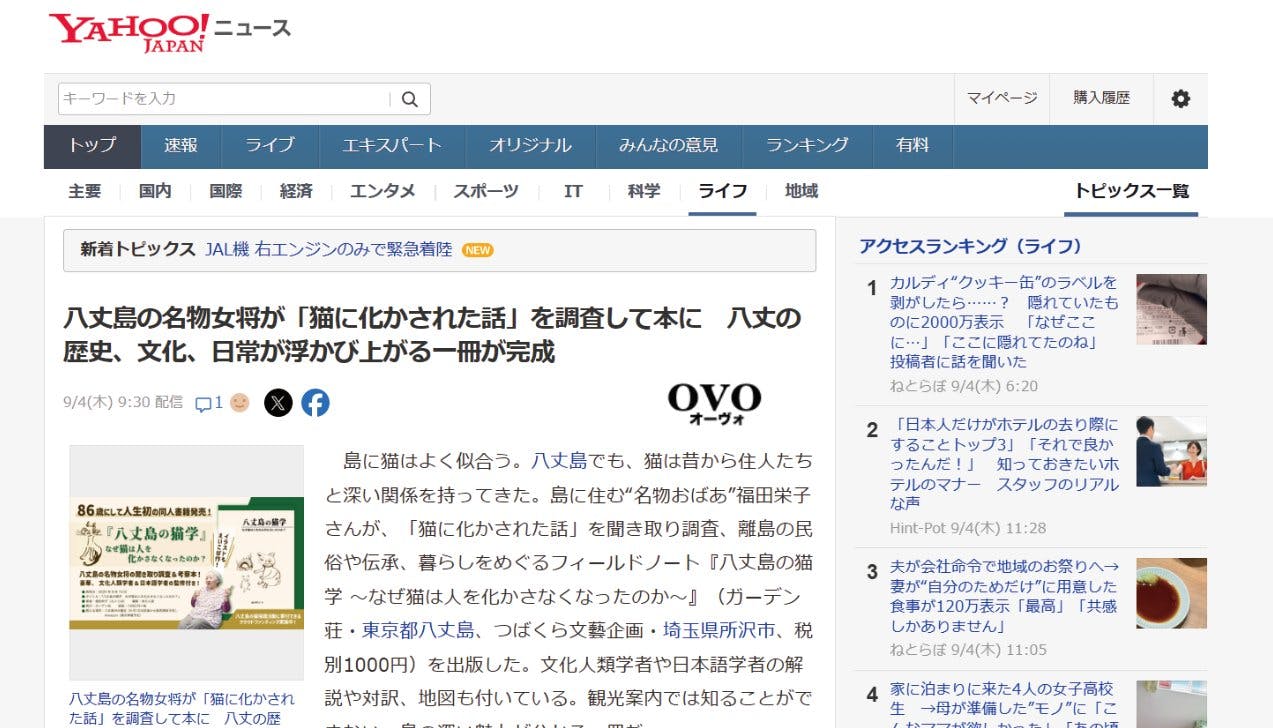The height and width of the screenshot is (728, 1273).
Task: Share the article on X
Action: click(x=278, y=403)
